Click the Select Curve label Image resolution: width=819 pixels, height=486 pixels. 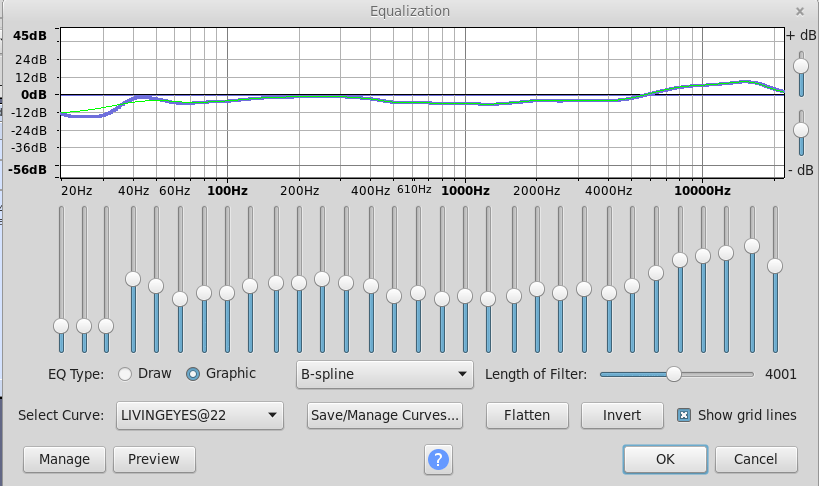coord(61,415)
